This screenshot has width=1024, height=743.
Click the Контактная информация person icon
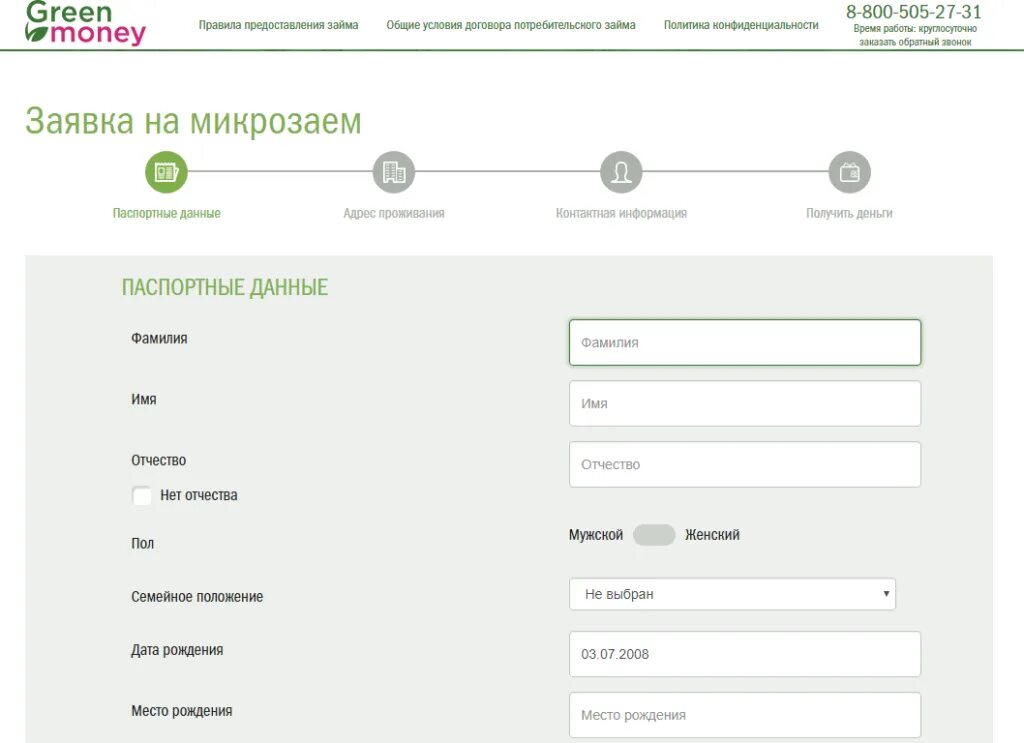621,171
